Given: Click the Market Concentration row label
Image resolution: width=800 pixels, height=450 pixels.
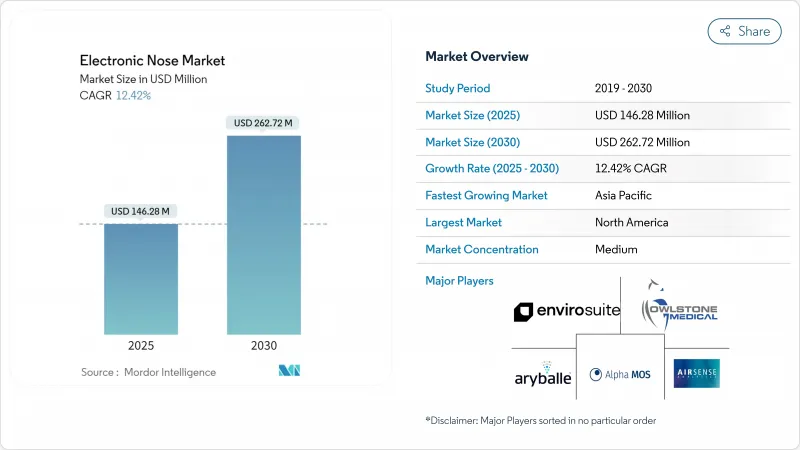Looking at the screenshot, I should click(482, 250).
